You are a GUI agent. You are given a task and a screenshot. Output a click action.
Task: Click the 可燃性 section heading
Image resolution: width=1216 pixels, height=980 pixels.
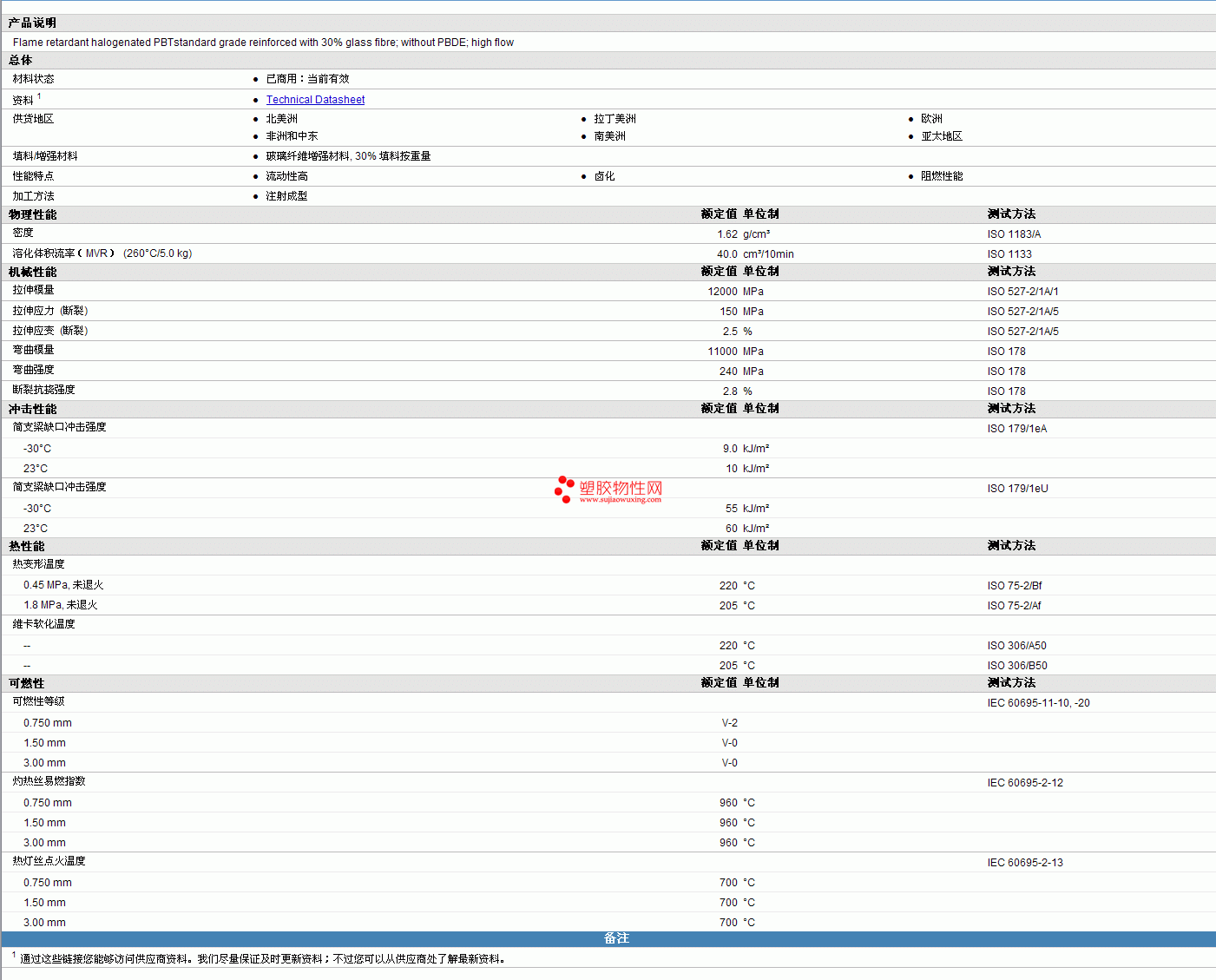(26, 683)
